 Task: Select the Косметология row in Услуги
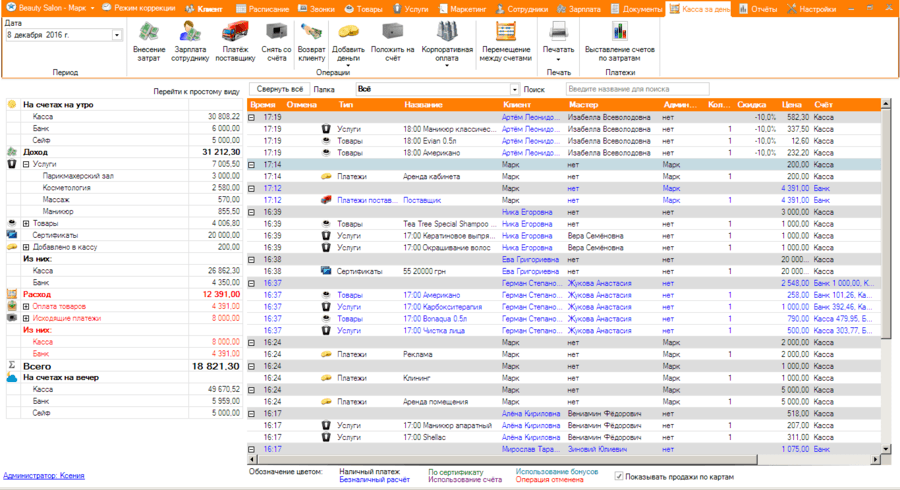pos(123,188)
